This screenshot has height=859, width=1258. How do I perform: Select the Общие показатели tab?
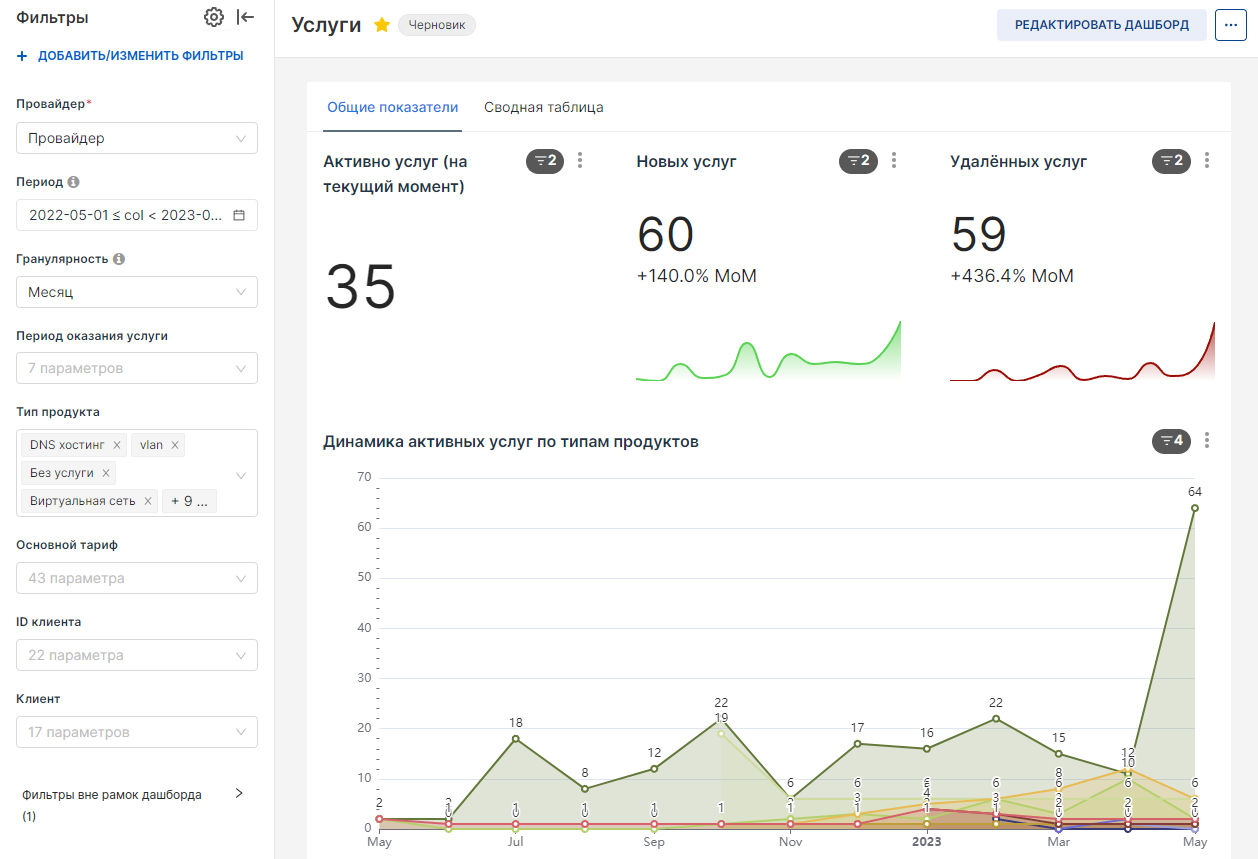coord(393,107)
